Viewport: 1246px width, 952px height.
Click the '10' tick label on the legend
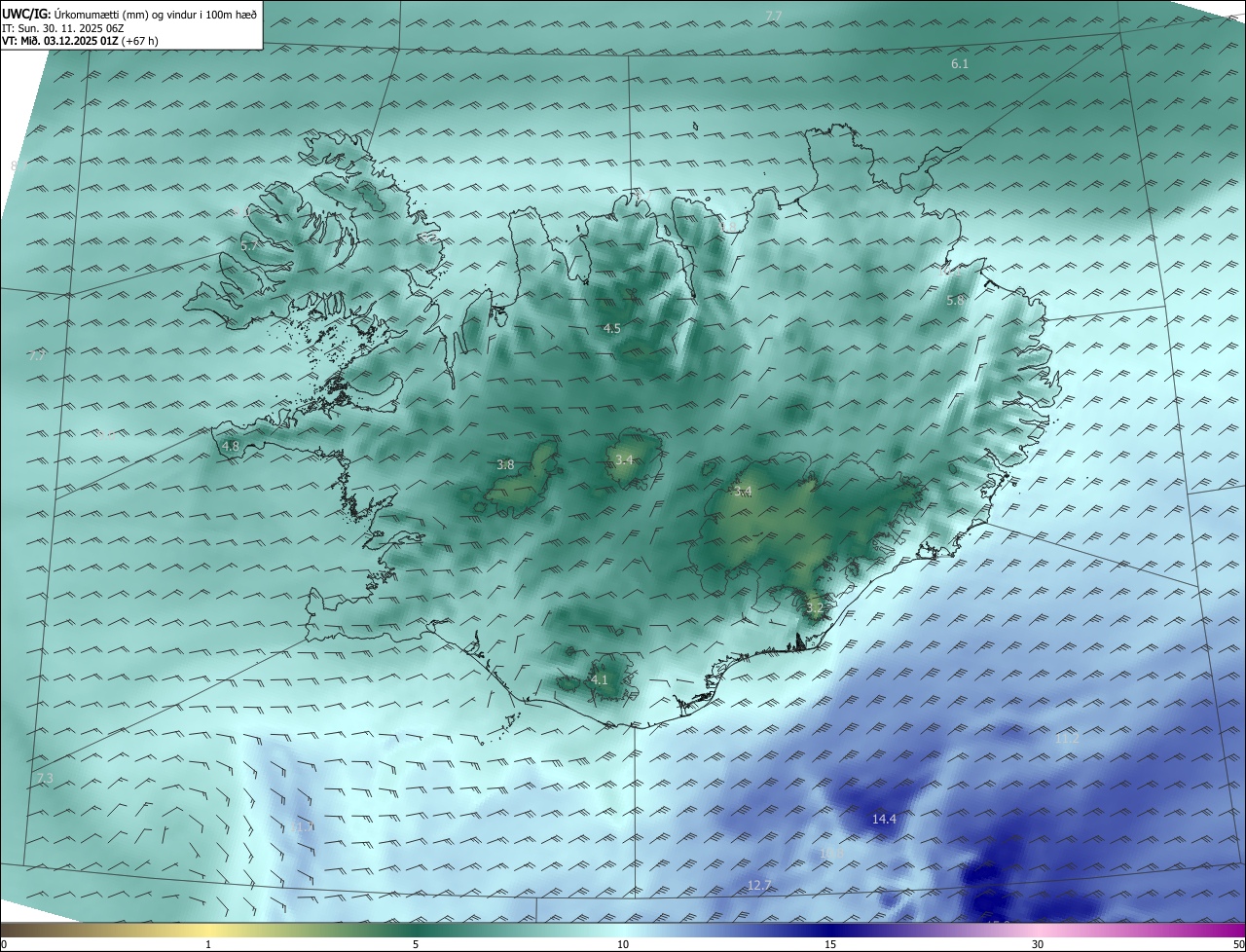tap(623, 945)
